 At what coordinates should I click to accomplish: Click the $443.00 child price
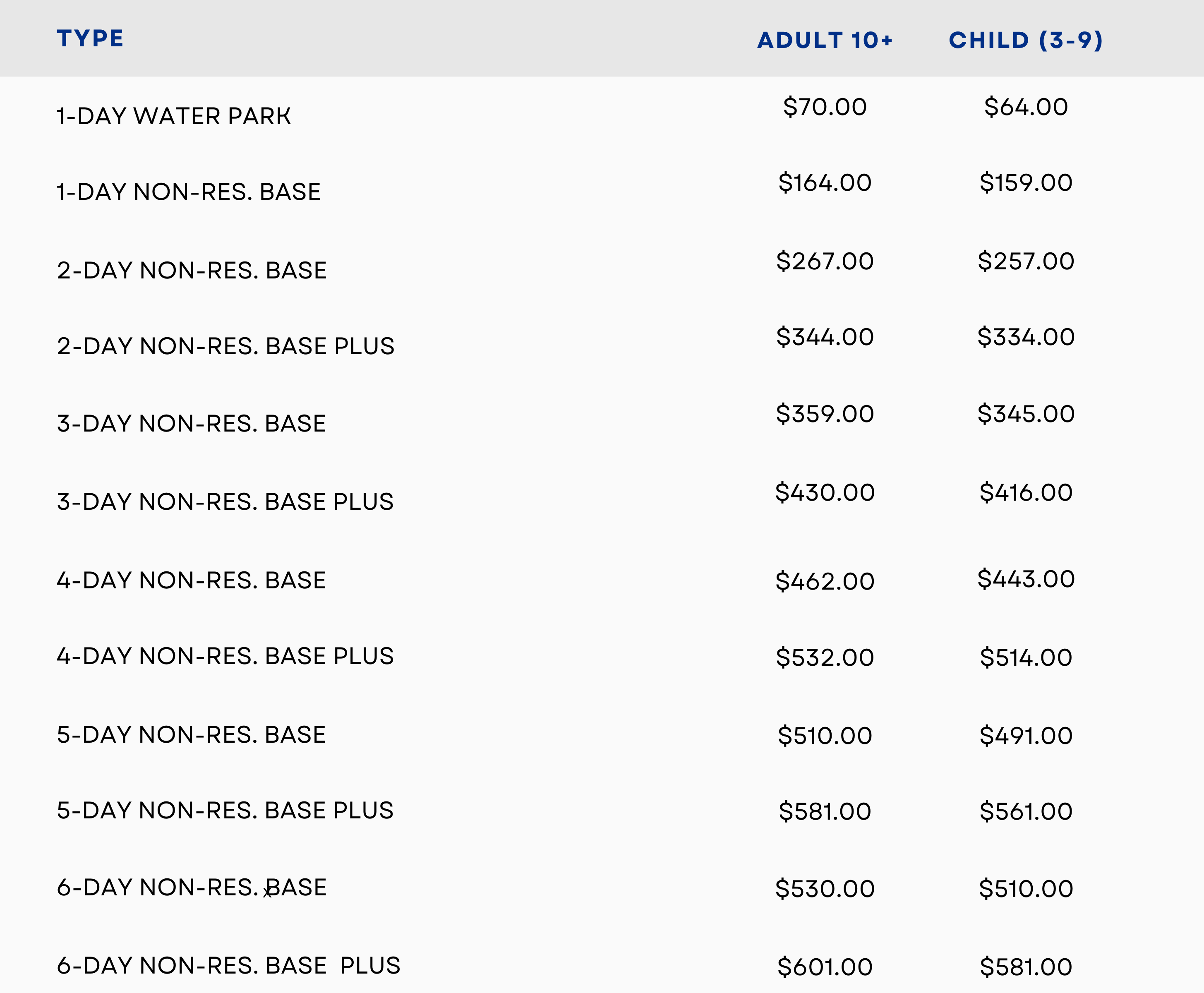[1026, 579]
